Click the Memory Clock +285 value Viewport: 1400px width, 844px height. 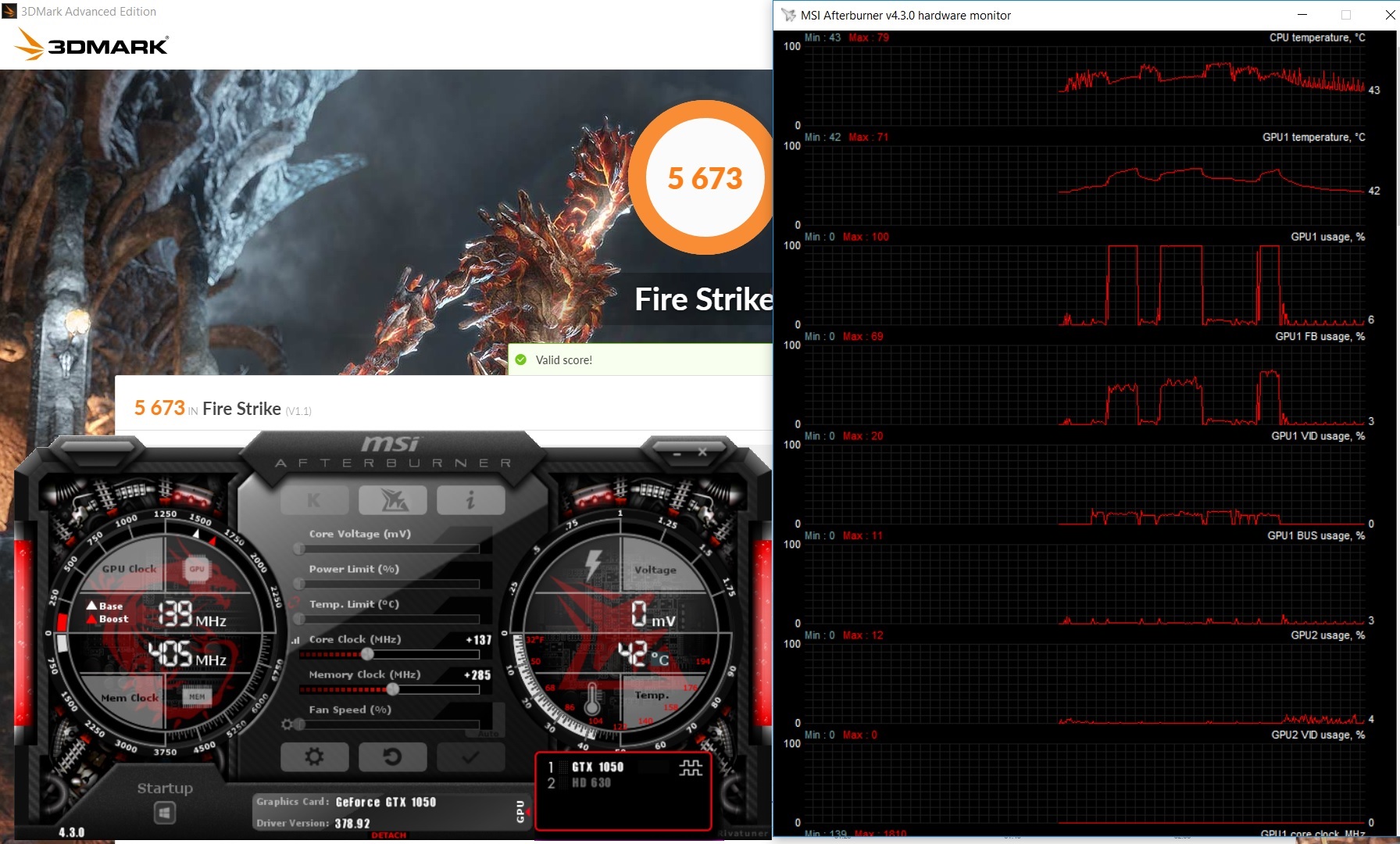477,674
